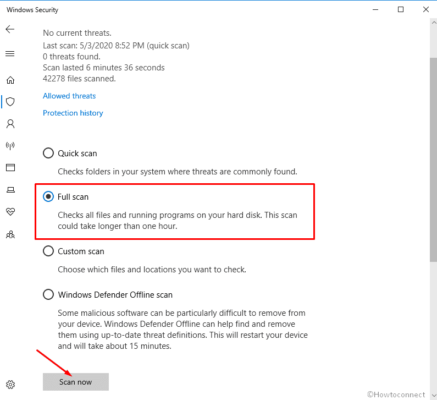Open Account protection person icon
Screen dimensions: 437x400
10,124
